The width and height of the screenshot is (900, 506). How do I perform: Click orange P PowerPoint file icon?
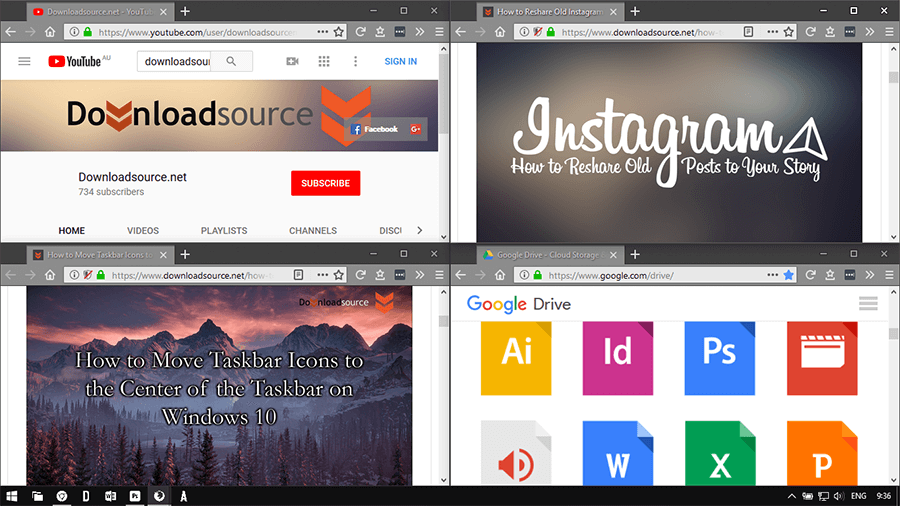point(822,453)
